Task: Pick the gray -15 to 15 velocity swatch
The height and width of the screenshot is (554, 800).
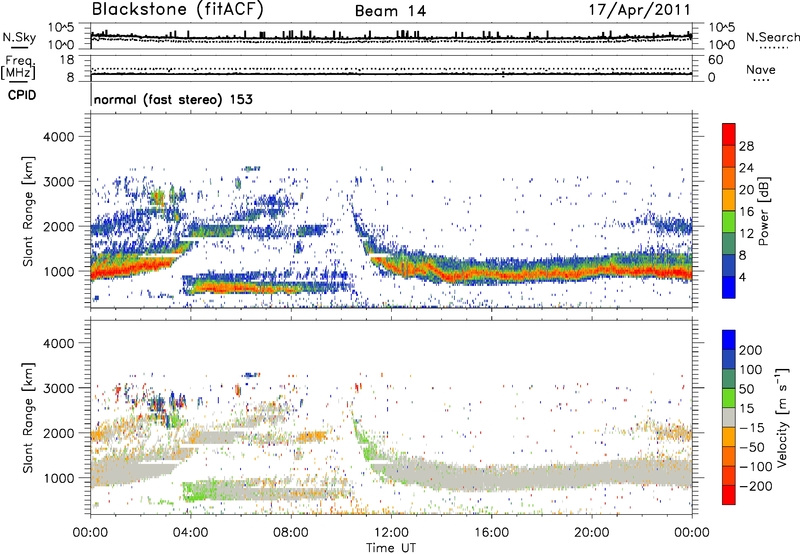Action: click(x=729, y=417)
